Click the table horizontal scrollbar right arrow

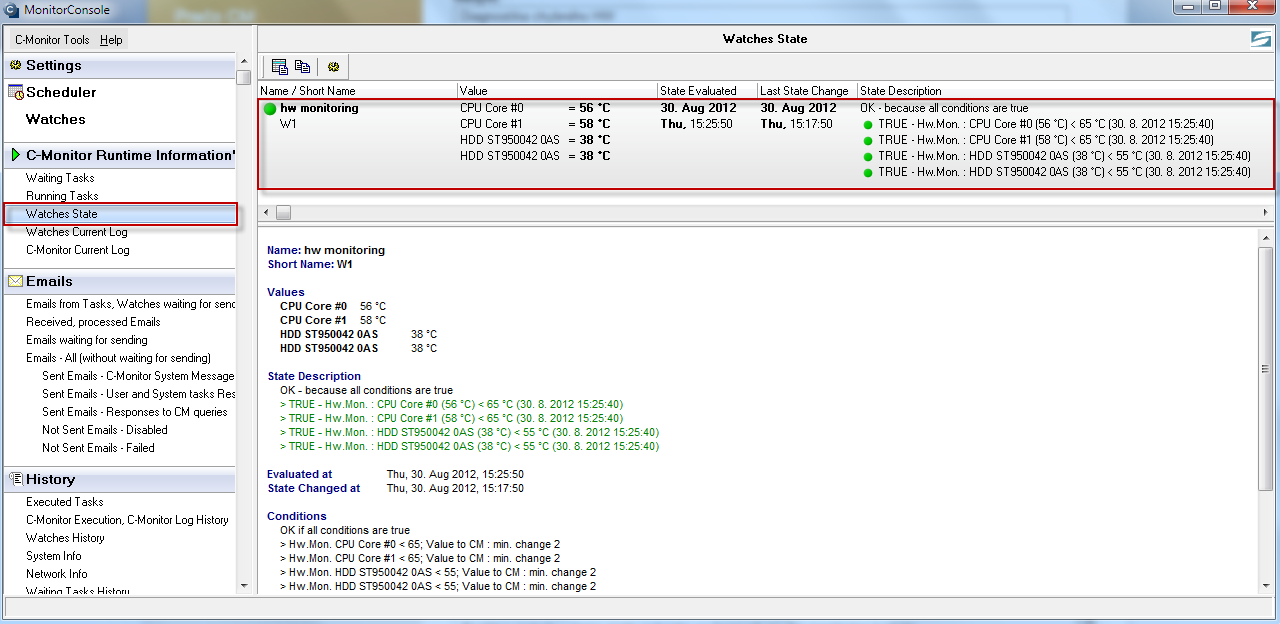[1268, 213]
